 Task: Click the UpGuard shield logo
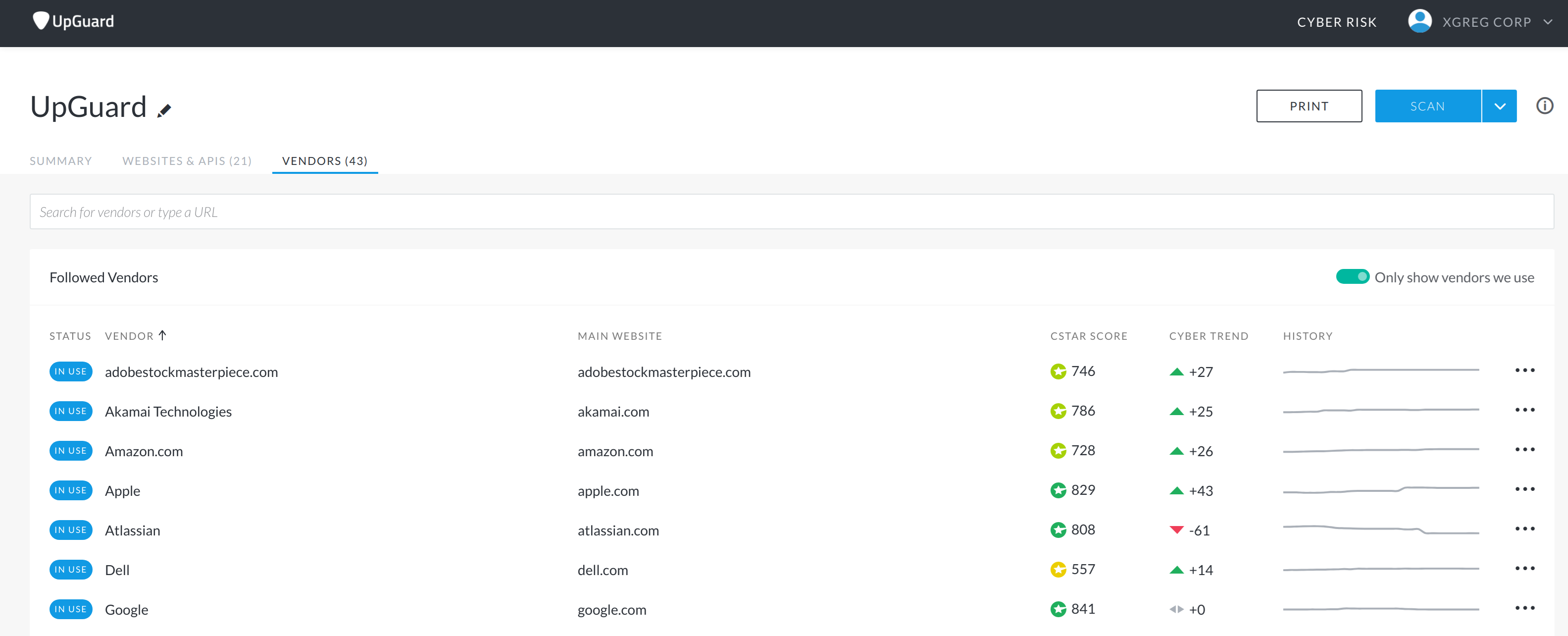click(41, 21)
